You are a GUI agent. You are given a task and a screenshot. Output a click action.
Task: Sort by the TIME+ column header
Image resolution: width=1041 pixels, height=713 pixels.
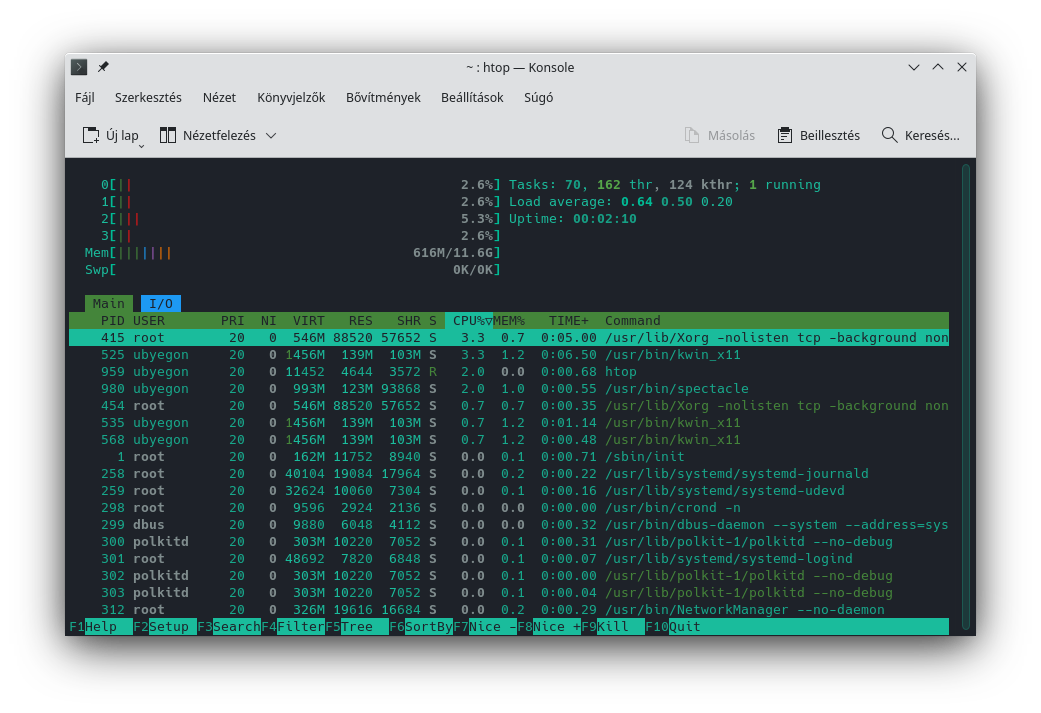coord(568,321)
